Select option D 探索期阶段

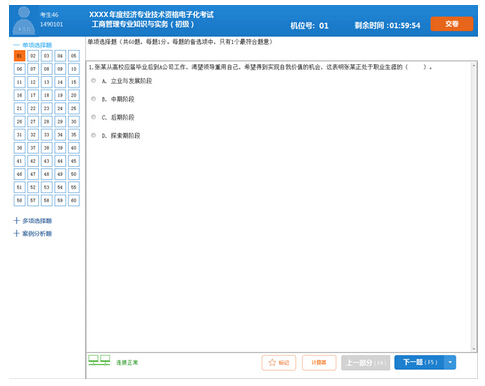tap(94, 135)
